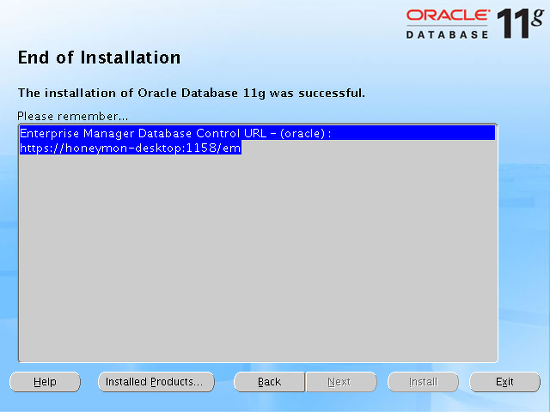Open the Help button
Screen dimensions: 550x412
(x=45, y=382)
